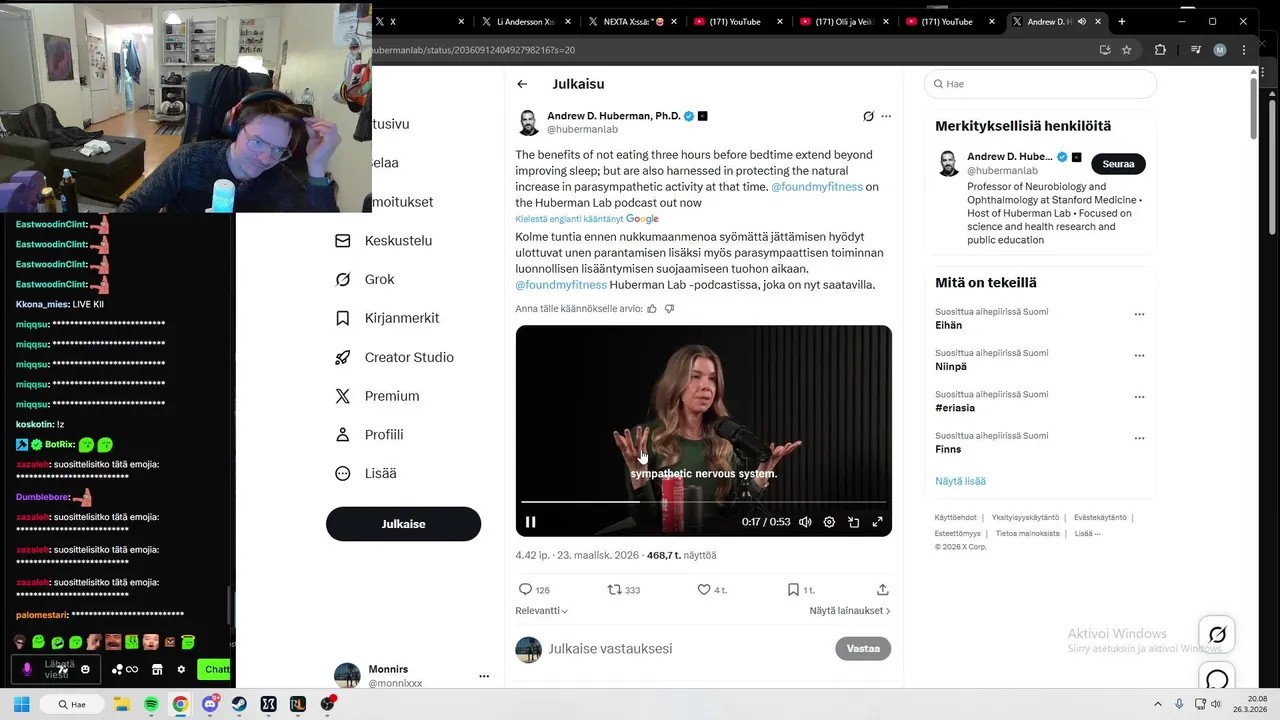
Task: Click the reply icon with 126 comments
Action: [x=526, y=590]
